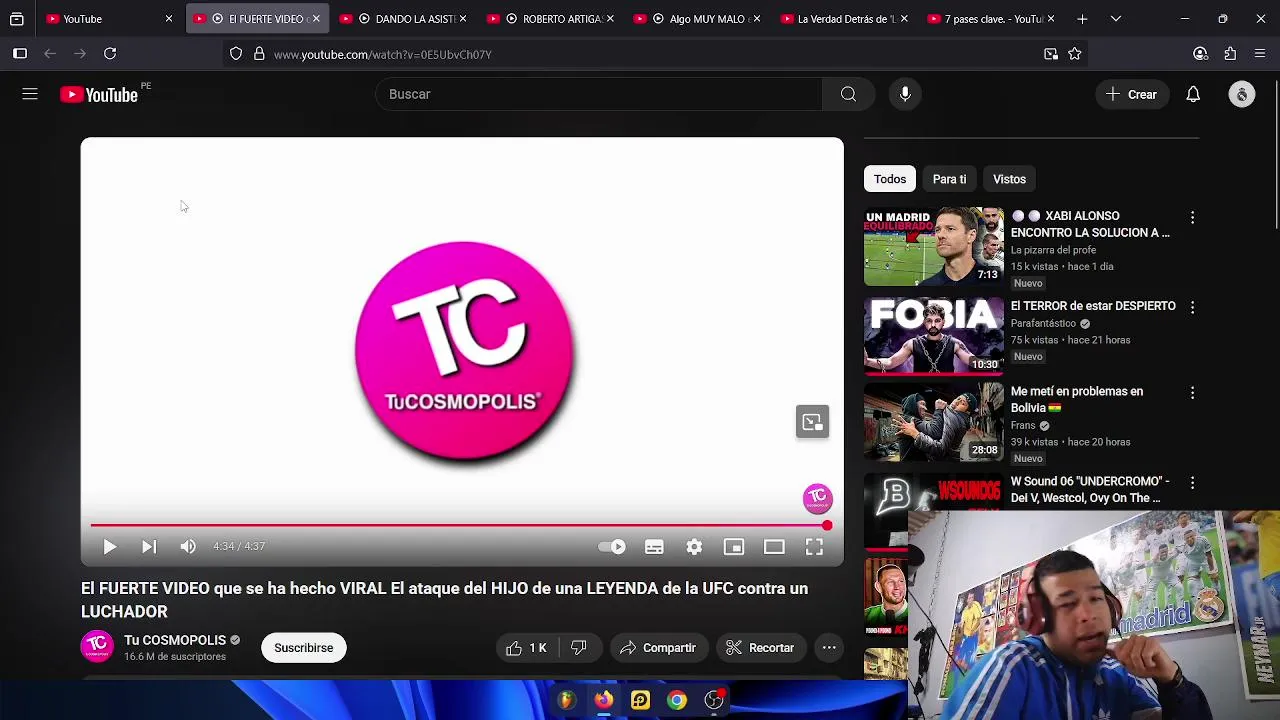Click the red video progress bar
Image resolution: width=1280 pixels, height=720 pixels.
458,525
